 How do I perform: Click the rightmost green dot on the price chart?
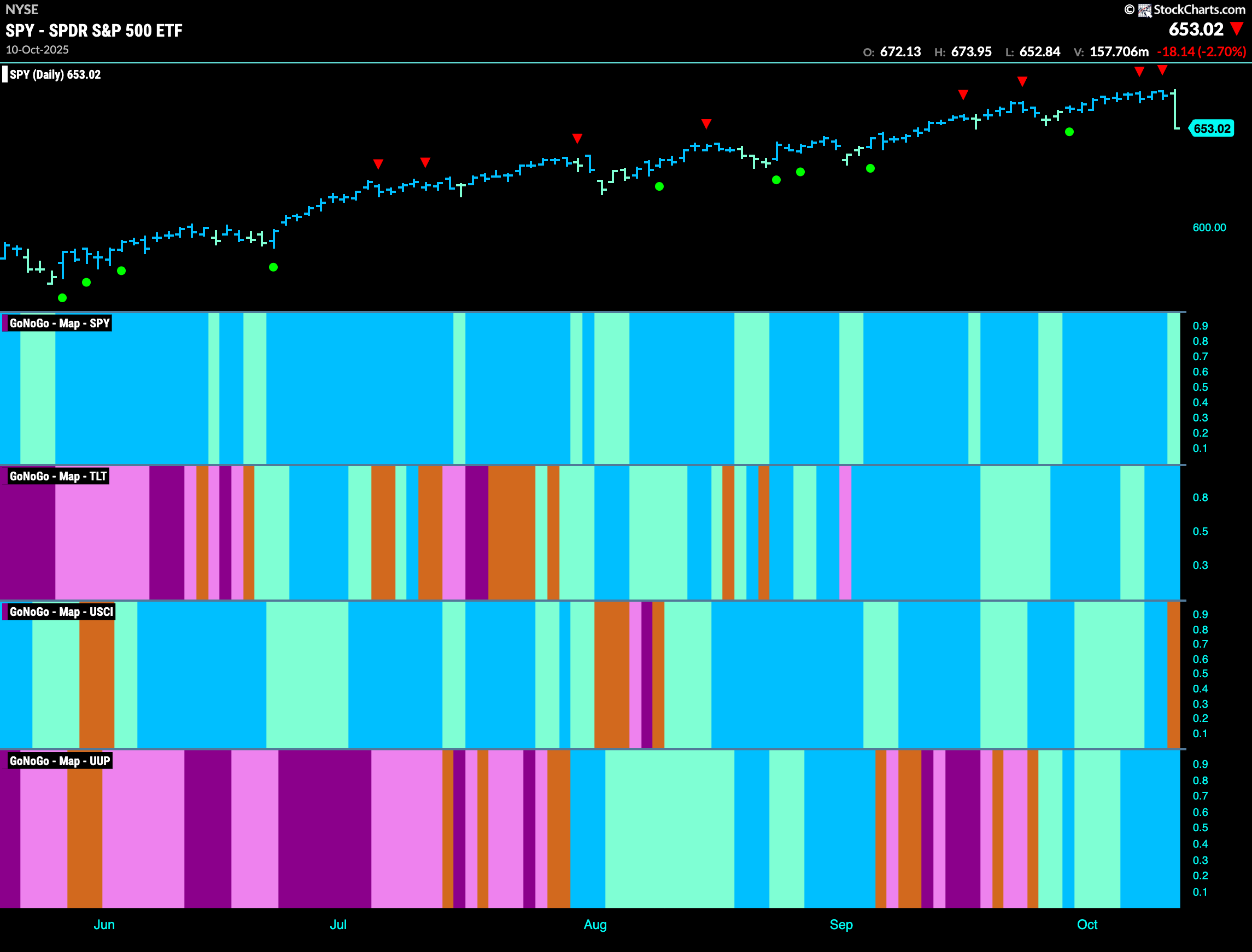pos(1069,132)
